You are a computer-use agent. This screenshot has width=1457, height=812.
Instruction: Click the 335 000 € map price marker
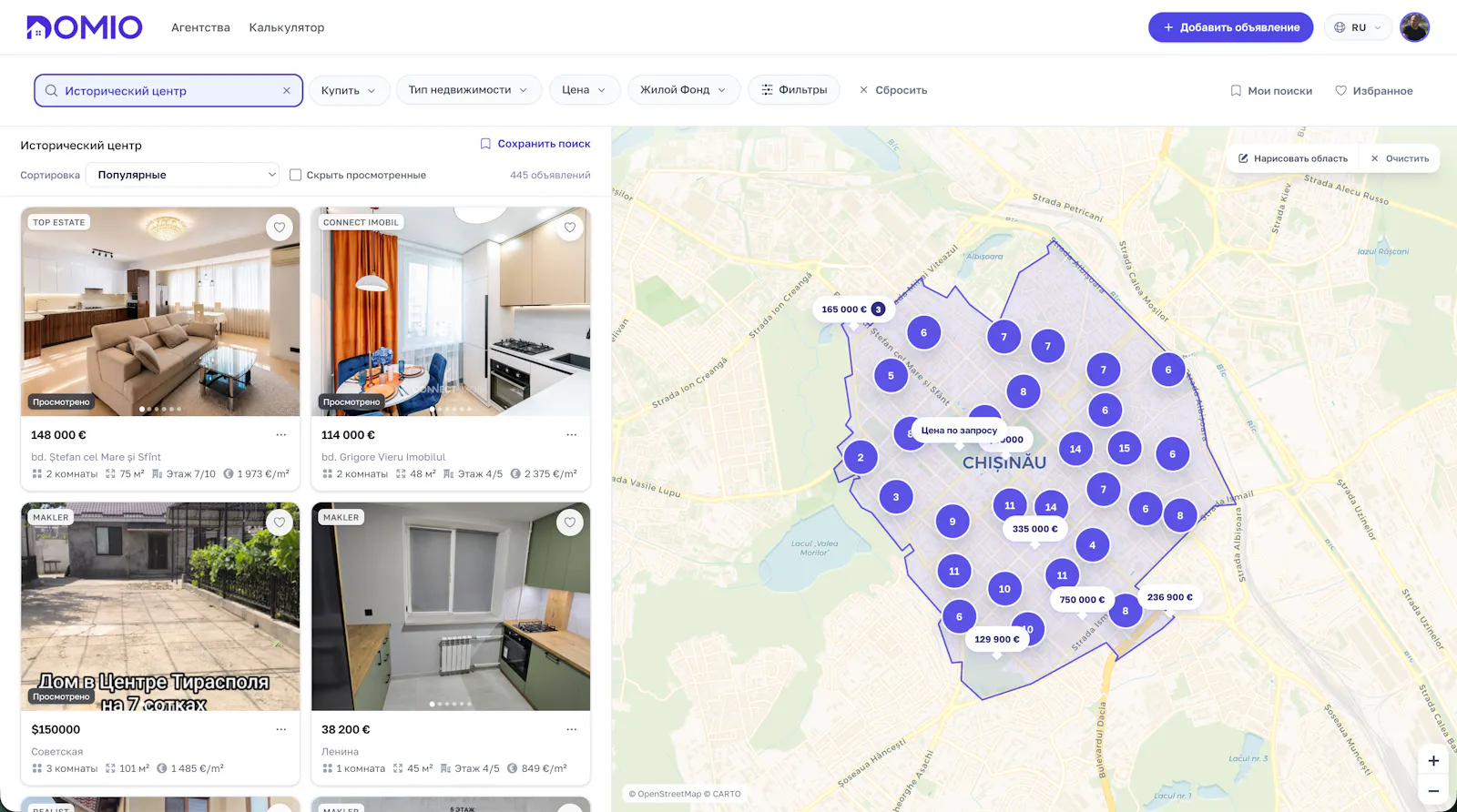pyautogui.click(x=1035, y=529)
